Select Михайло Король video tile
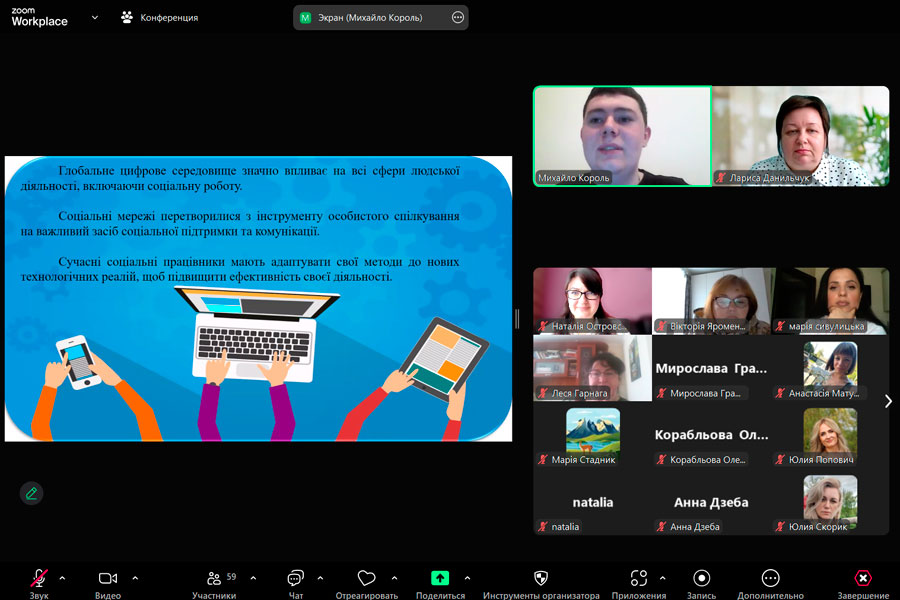Screen dimensions: 900x600 click(x=622, y=136)
